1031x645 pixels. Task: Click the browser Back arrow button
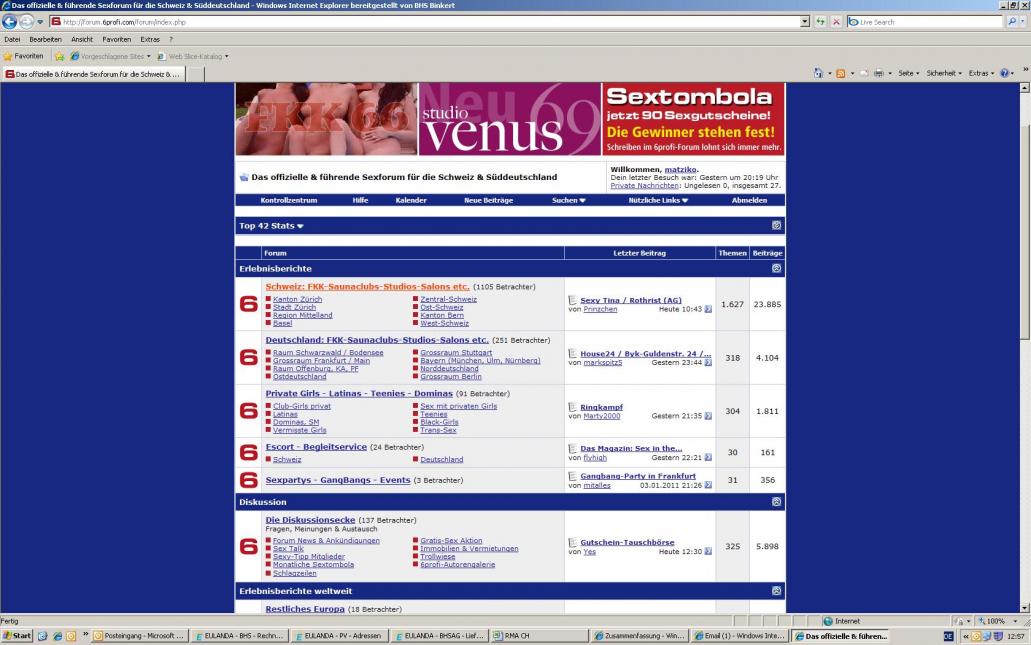pyautogui.click(x=11, y=22)
